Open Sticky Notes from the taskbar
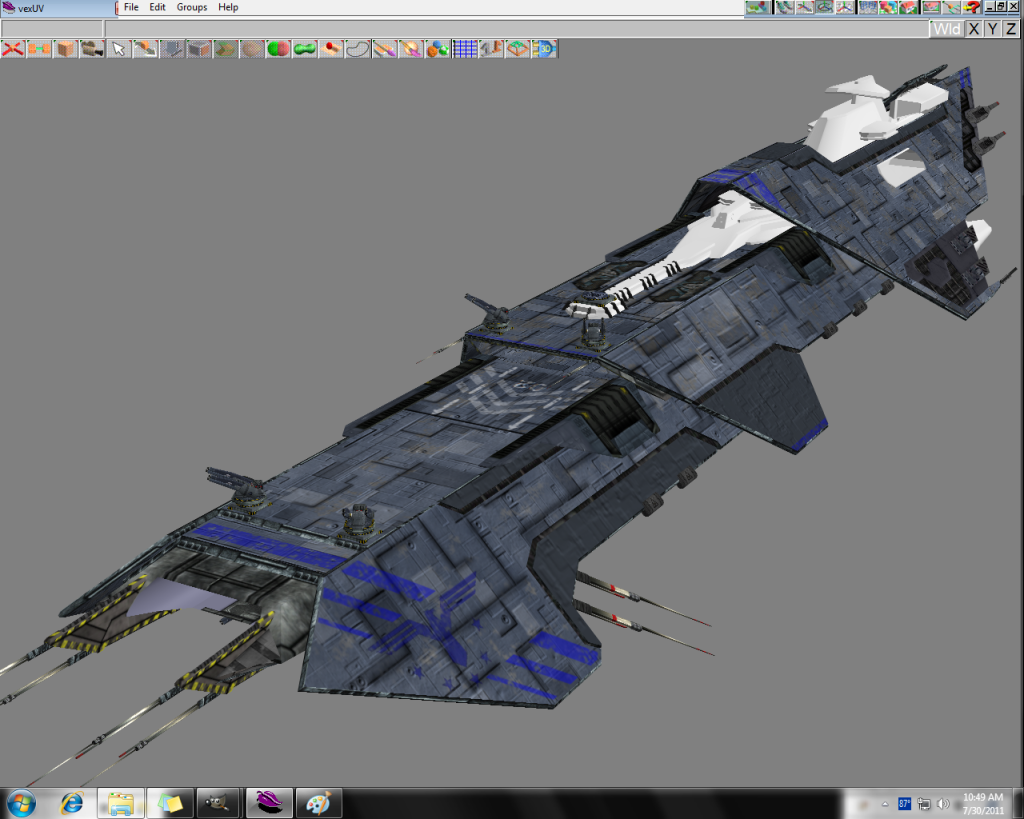Viewport: 1024px width, 819px height. click(170, 803)
